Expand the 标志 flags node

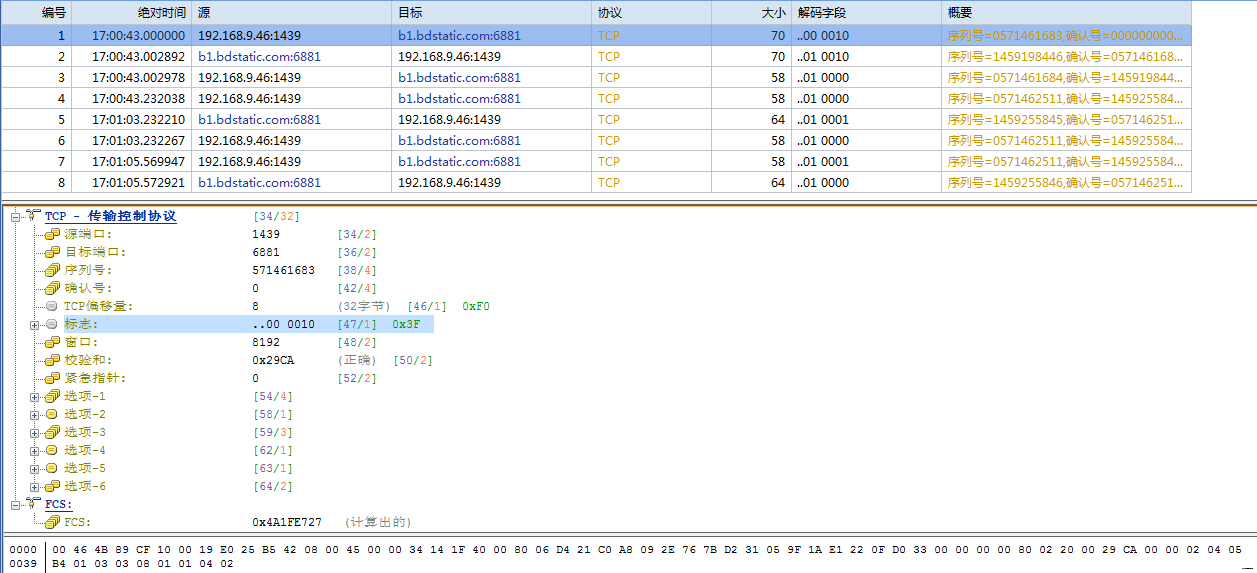[35, 325]
